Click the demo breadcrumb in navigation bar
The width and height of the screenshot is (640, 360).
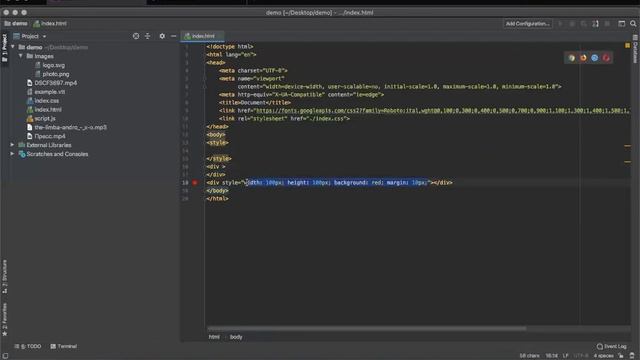click(x=16, y=24)
